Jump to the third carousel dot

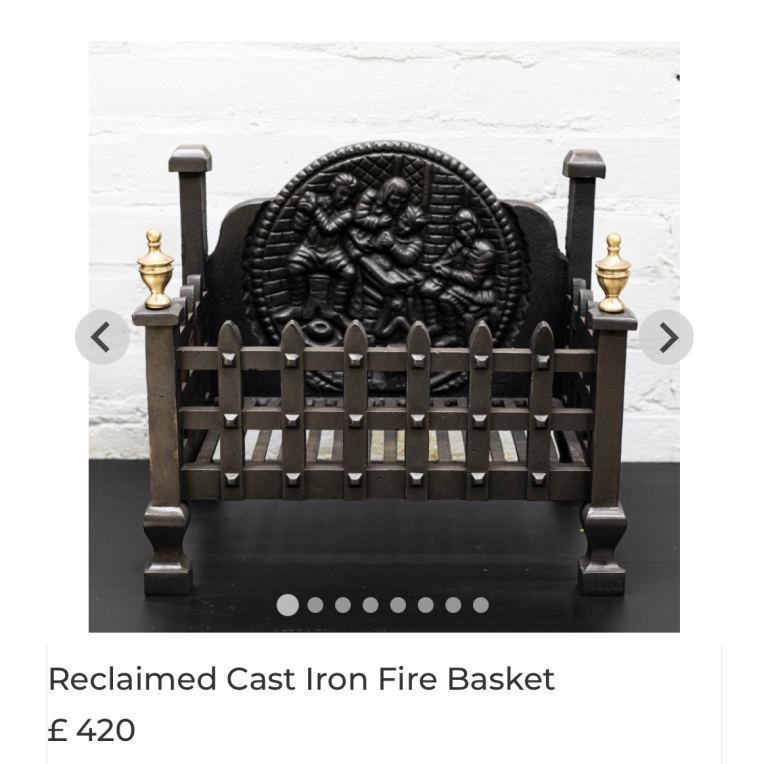pos(343,605)
